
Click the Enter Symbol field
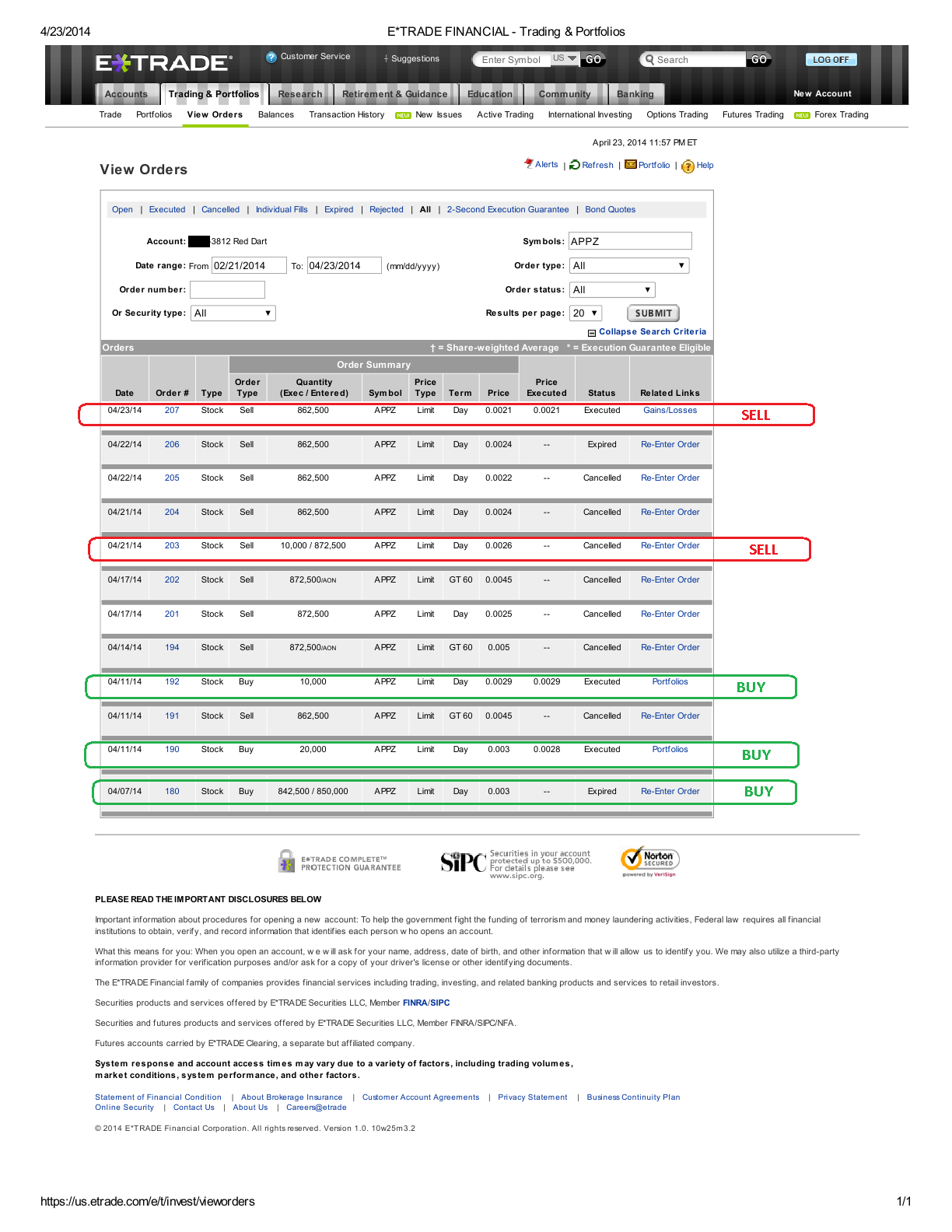[x=511, y=60]
